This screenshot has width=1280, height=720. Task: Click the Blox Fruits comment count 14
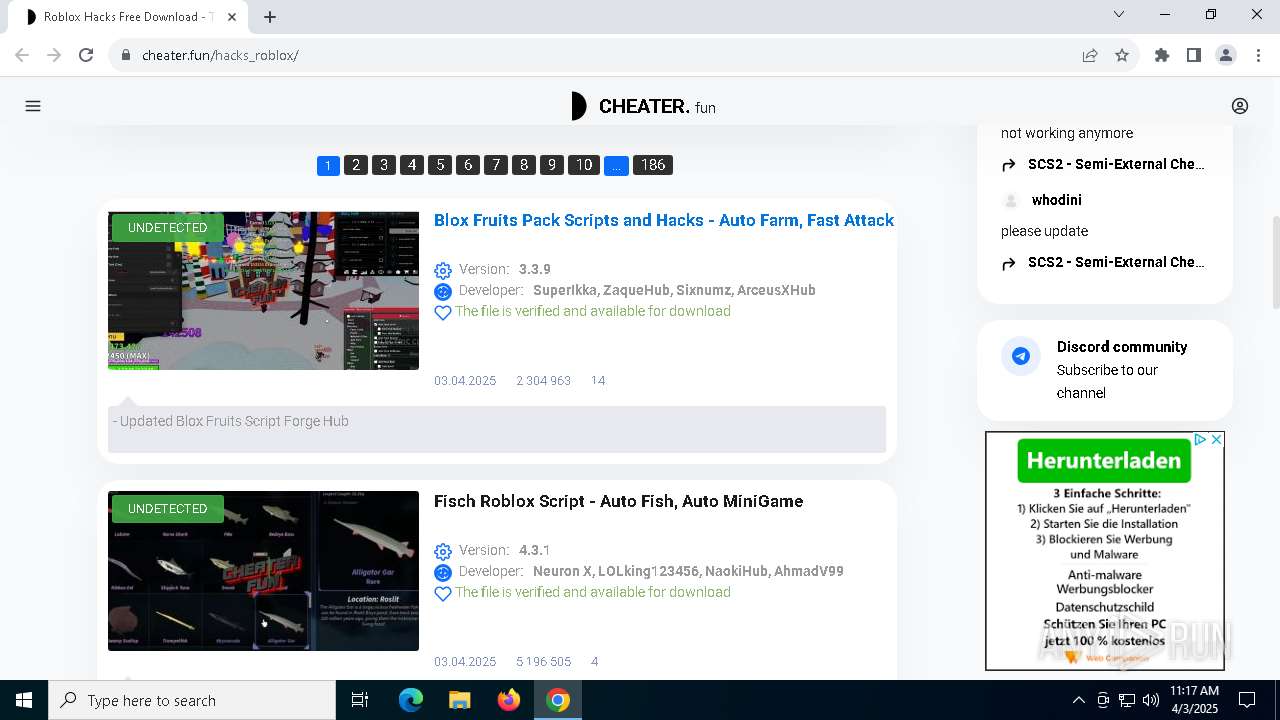click(x=598, y=381)
